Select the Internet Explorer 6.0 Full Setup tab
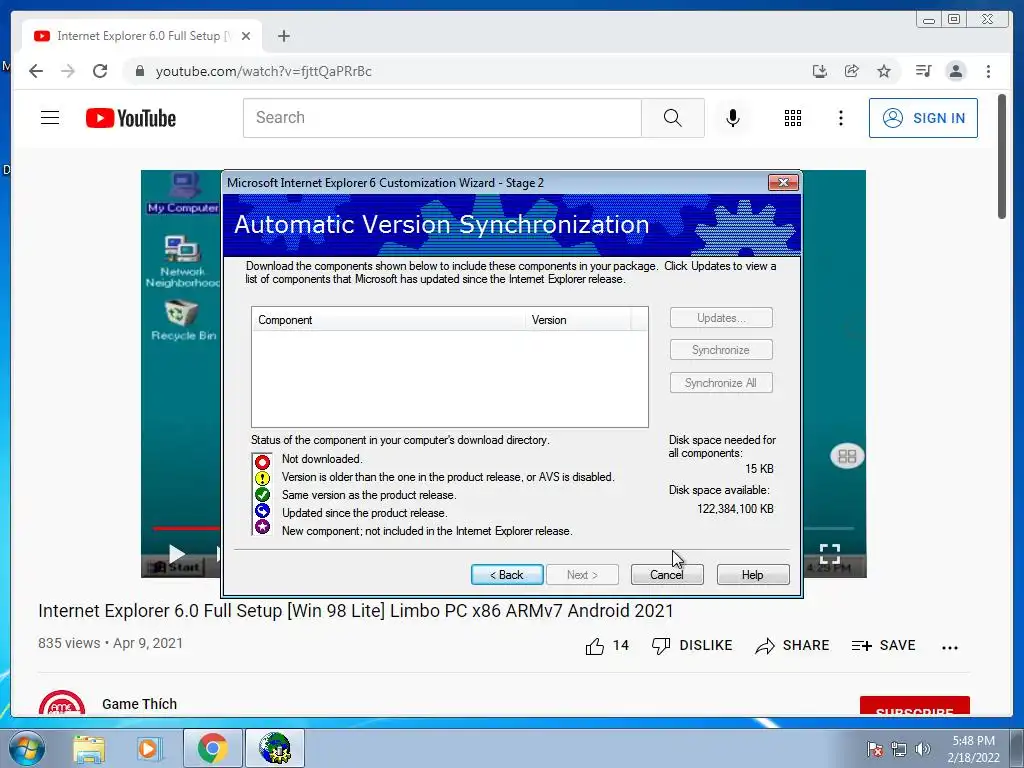This screenshot has height=768, width=1024. (142, 36)
